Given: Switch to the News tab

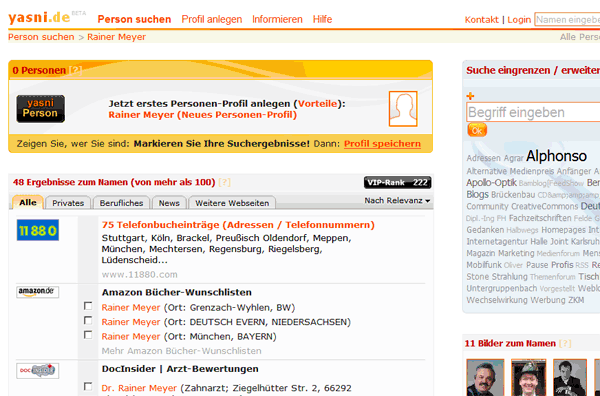Looking at the screenshot, I should pyautogui.click(x=169, y=203).
